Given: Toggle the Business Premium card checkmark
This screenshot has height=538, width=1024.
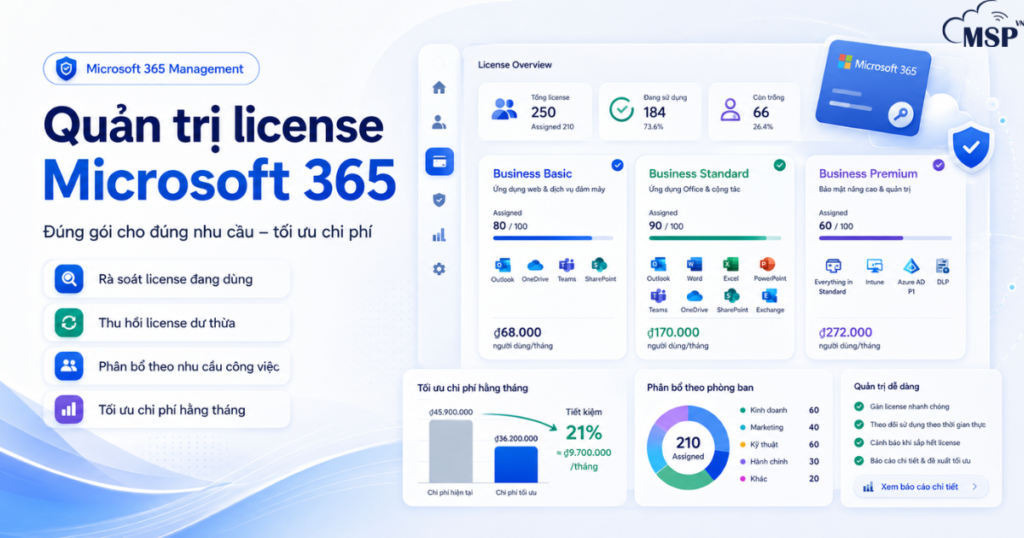Looking at the screenshot, I should 938,165.
